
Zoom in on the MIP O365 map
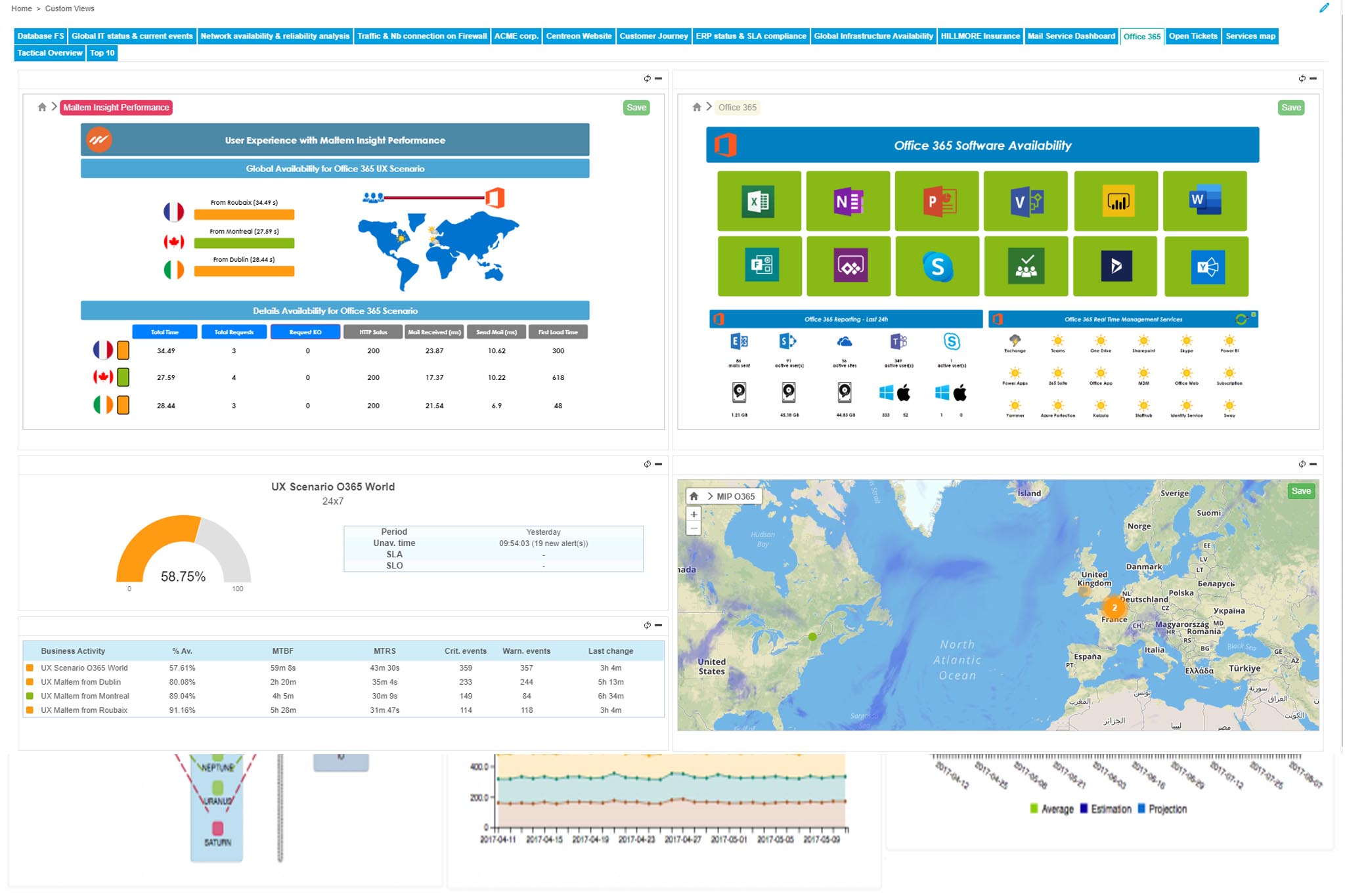click(x=694, y=515)
